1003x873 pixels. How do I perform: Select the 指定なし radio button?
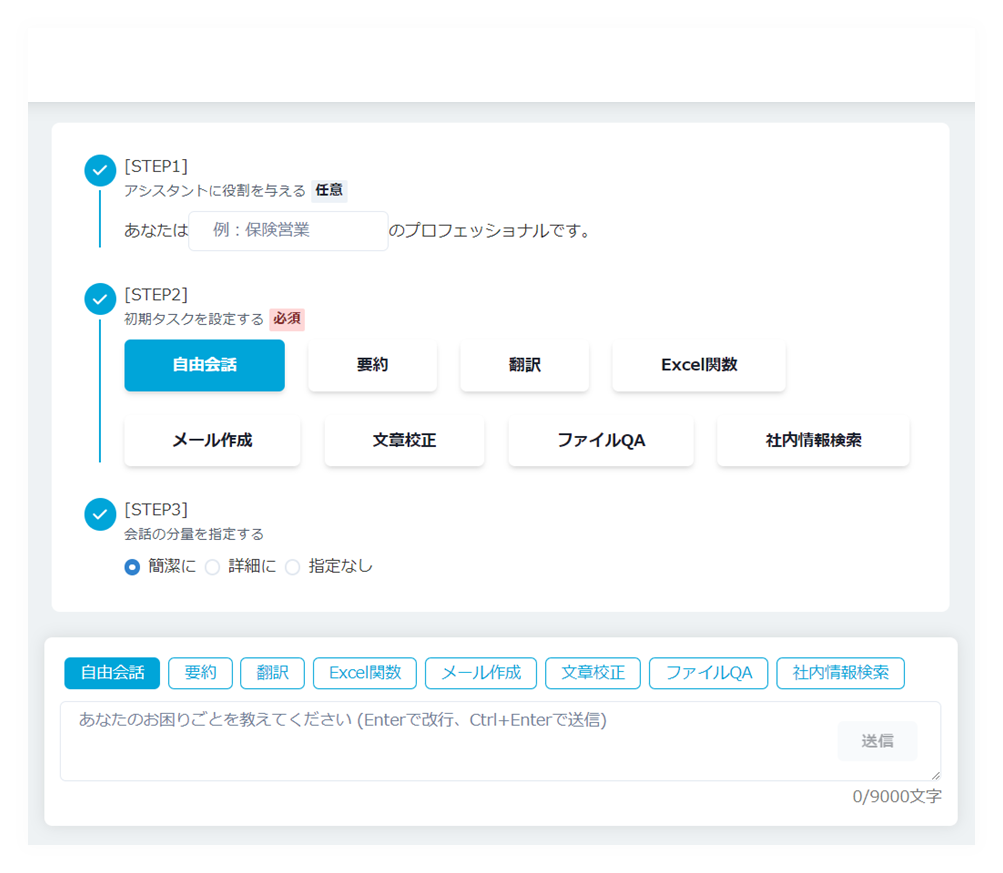[292, 567]
